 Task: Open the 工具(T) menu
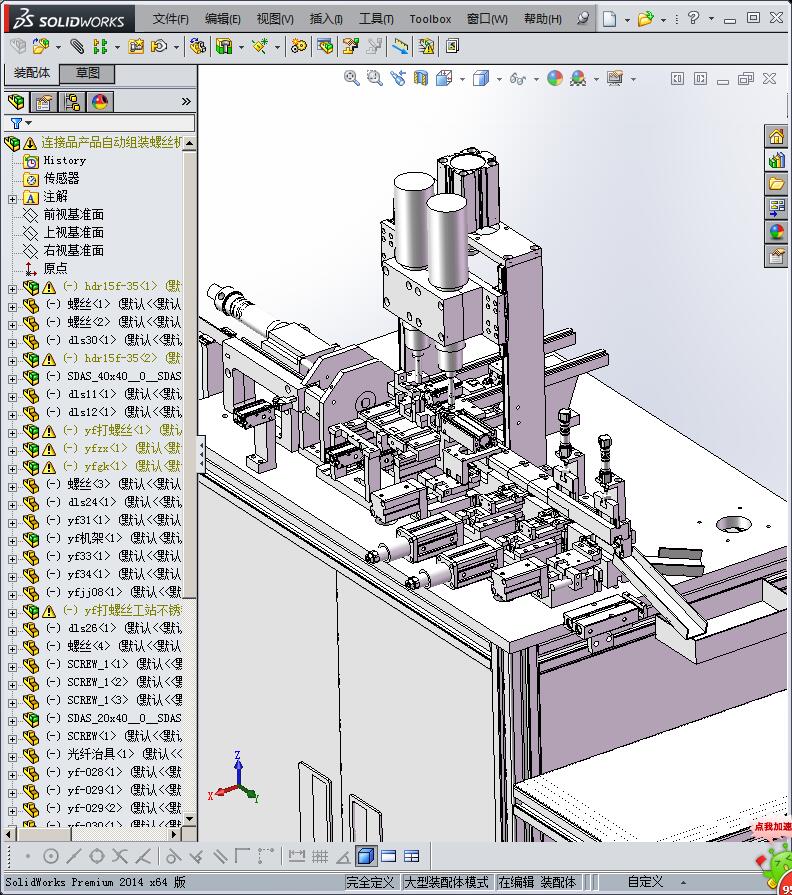click(376, 19)
